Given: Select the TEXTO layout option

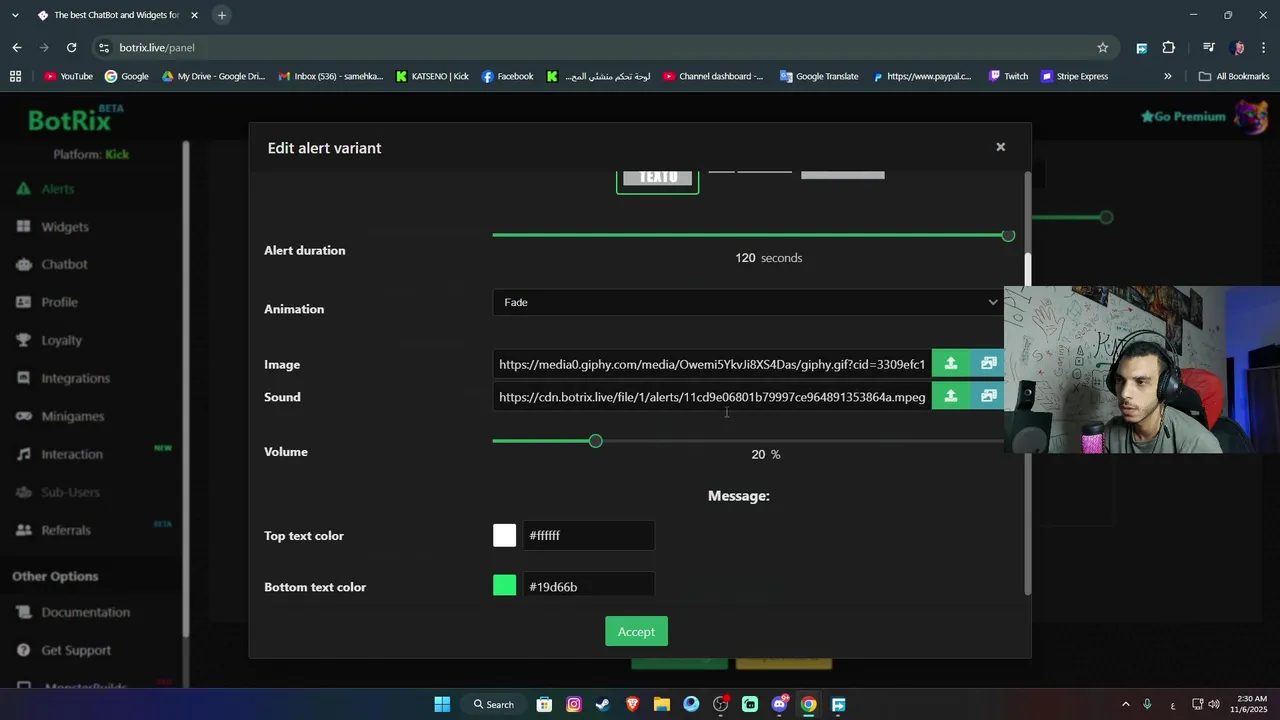Looking at the screenshot, I should click(657, 180).
